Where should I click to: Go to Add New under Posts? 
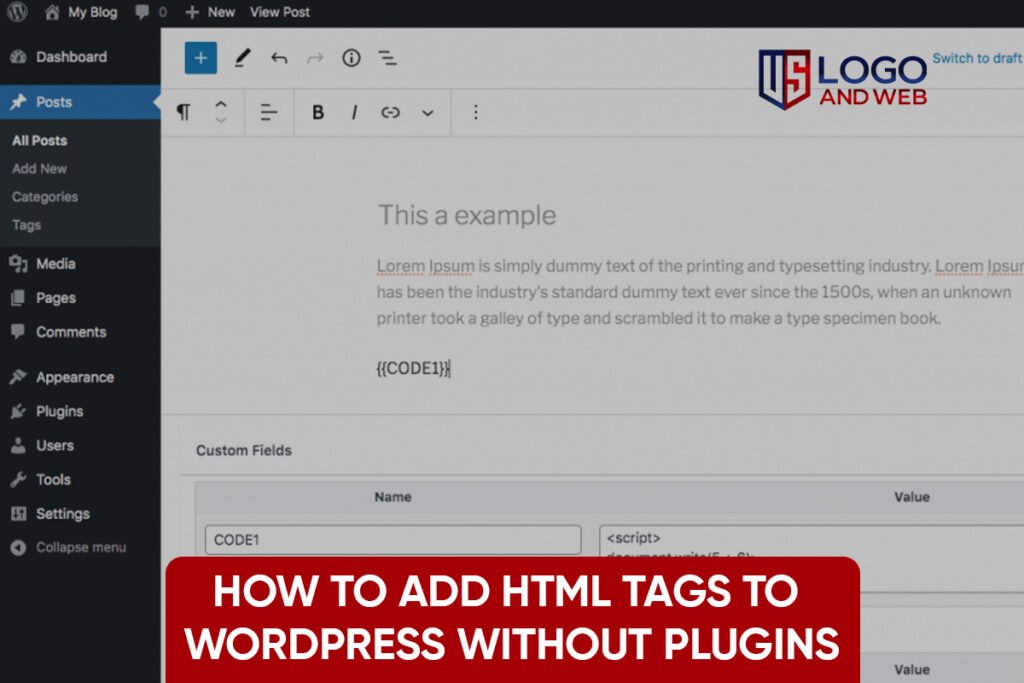(x=39, y=169)
